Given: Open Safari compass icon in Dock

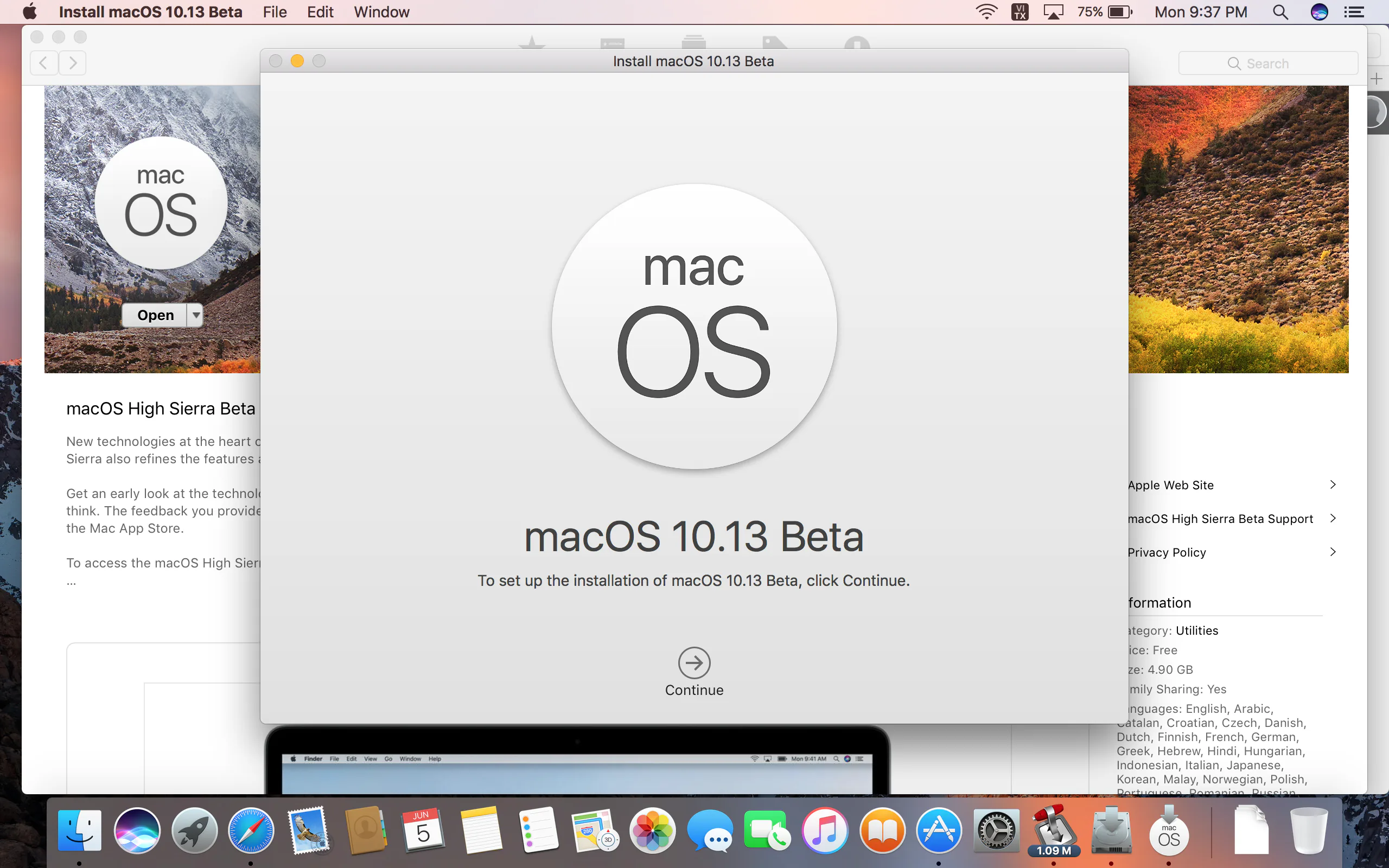Looking at the screenshot, I should click(x=251, y=830).
